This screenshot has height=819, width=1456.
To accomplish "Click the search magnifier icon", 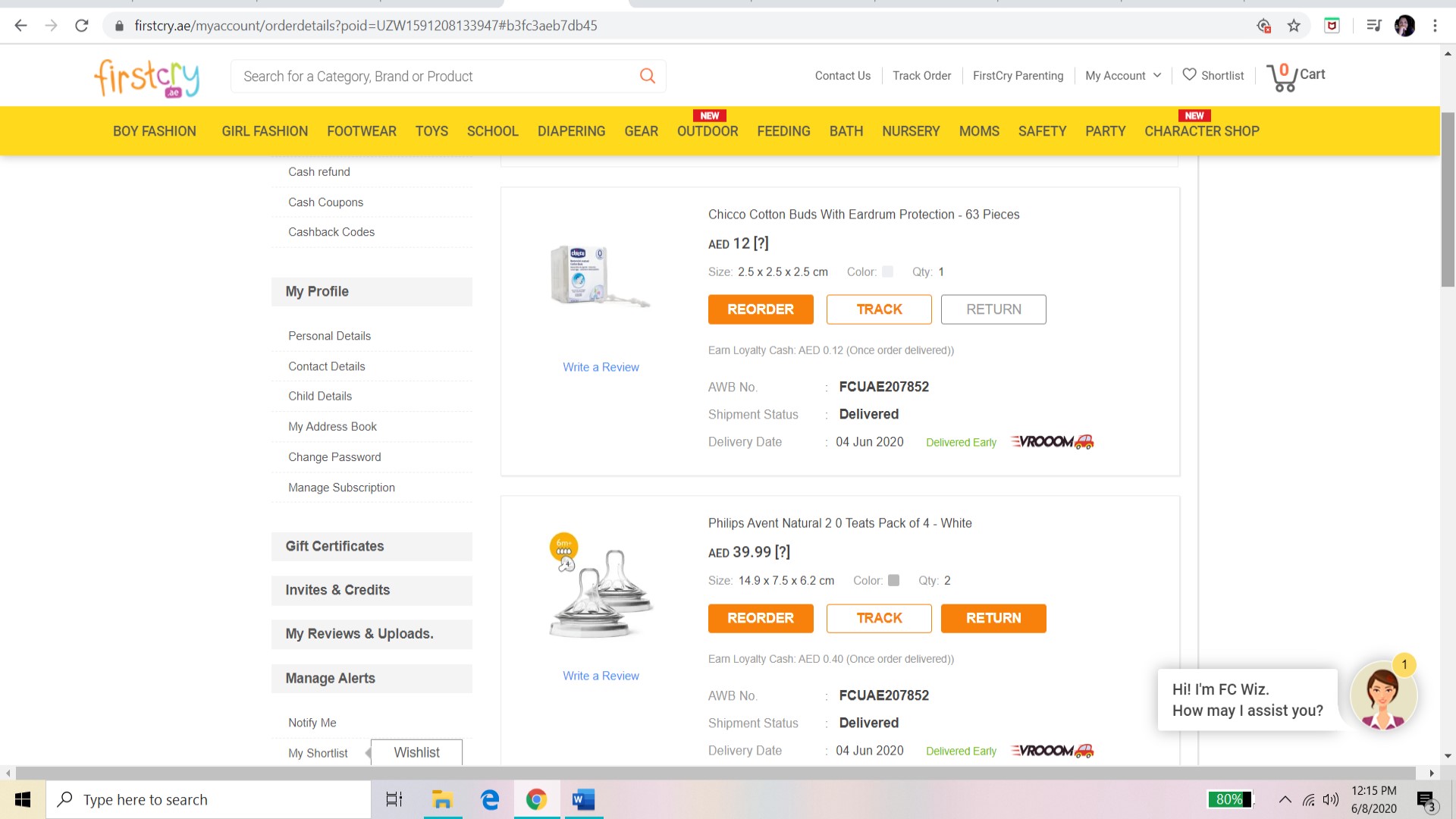I will point(647,76).
